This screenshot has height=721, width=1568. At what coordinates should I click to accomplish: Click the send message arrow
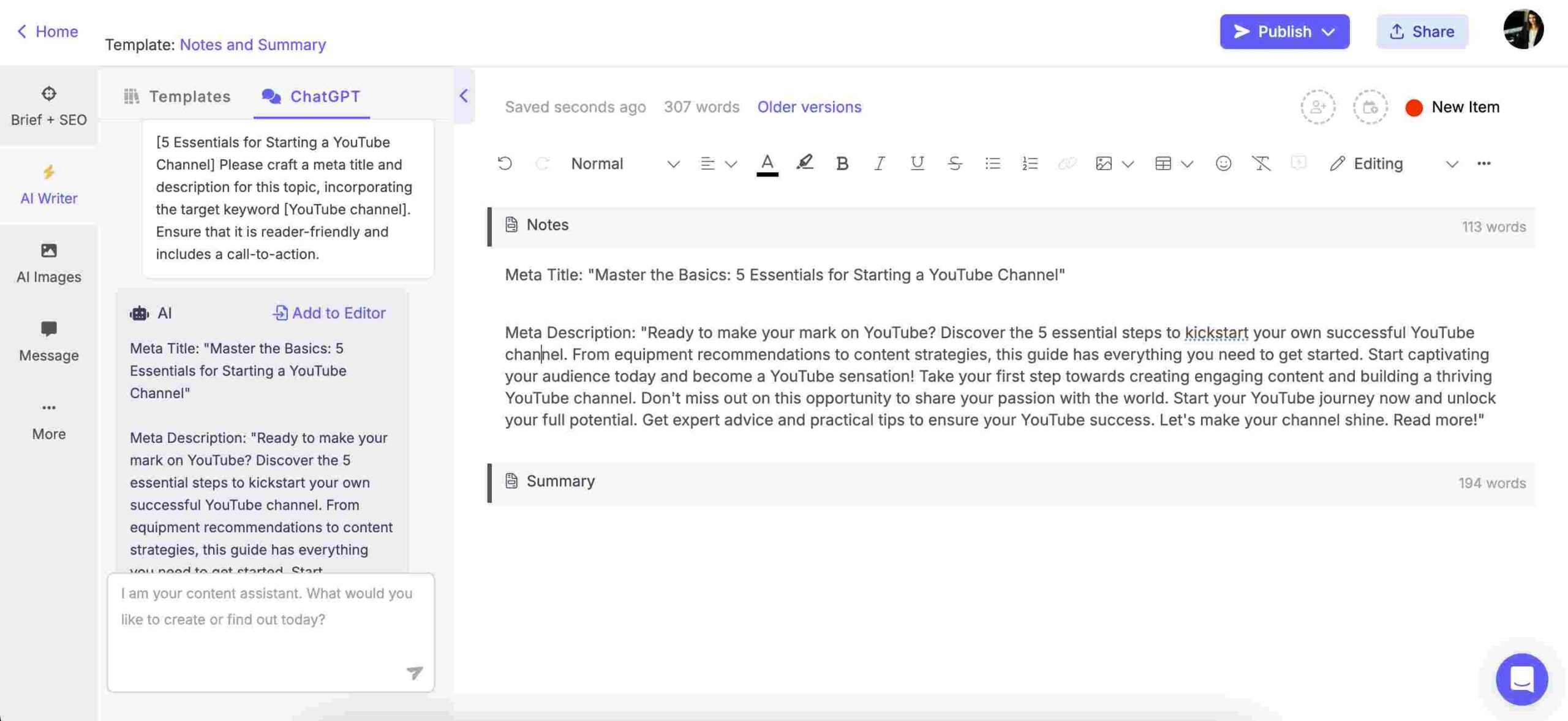(x=415, y=673)
